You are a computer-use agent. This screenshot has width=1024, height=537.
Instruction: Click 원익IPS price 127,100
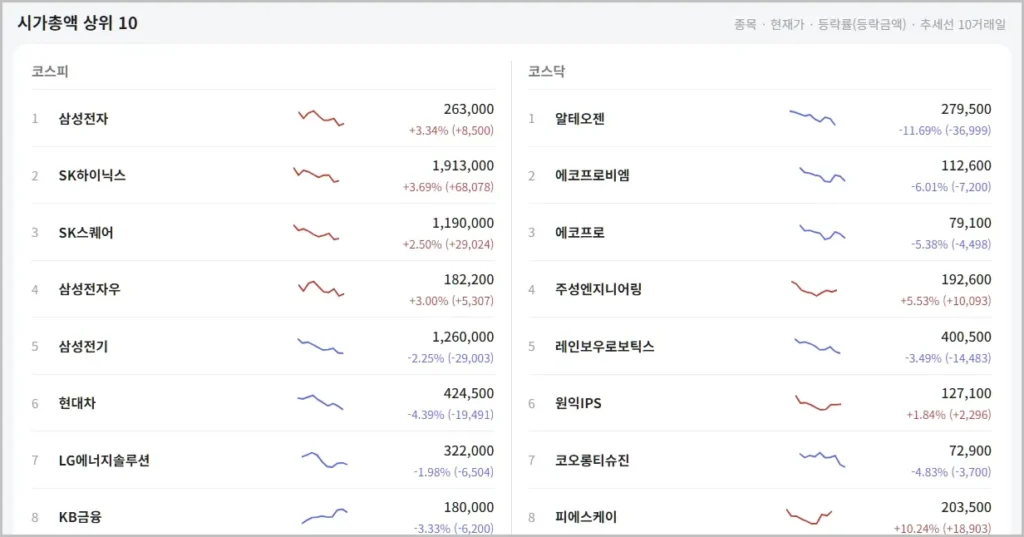point(966,393)
